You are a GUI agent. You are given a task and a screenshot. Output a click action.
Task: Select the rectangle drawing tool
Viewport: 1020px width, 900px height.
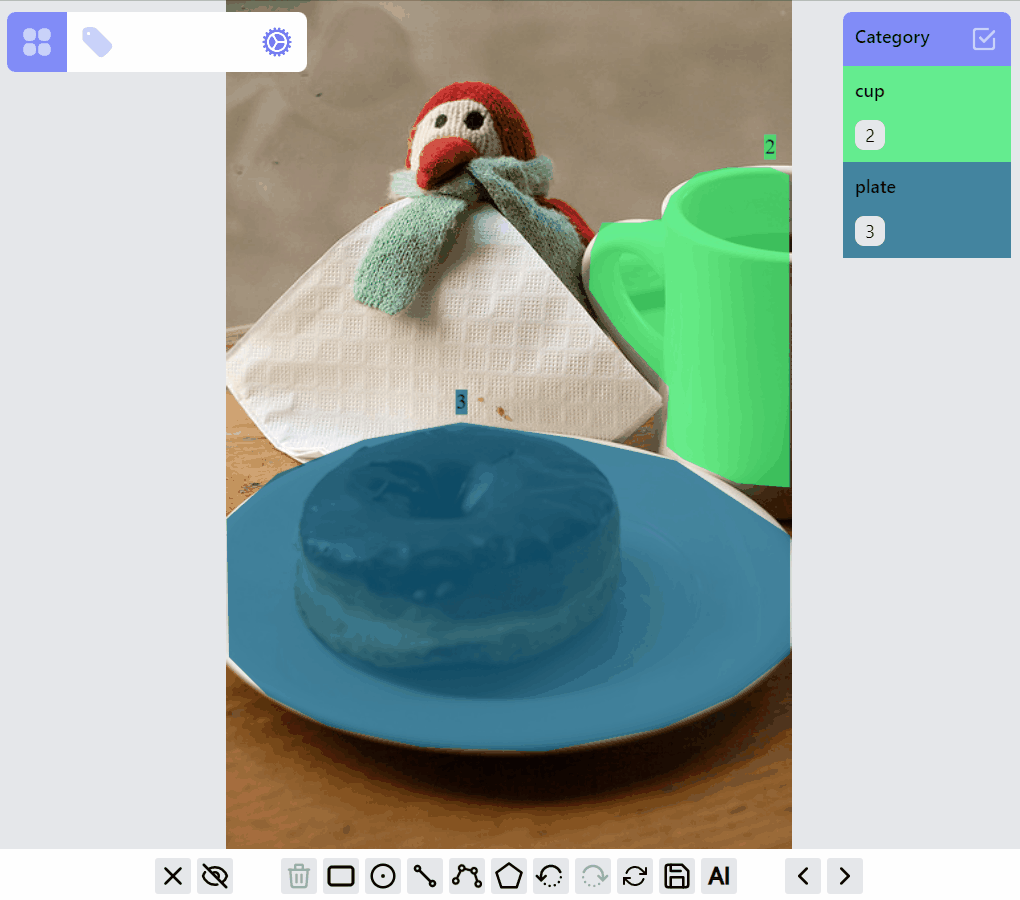pos(341,876)
